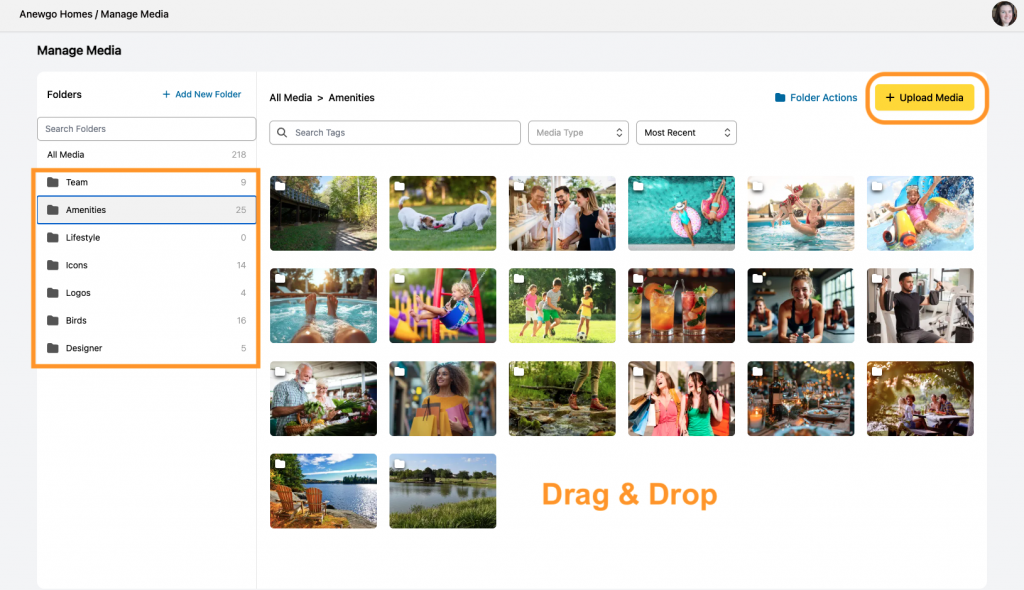Click the Folder Actions folder icon

tap(780, 98)
